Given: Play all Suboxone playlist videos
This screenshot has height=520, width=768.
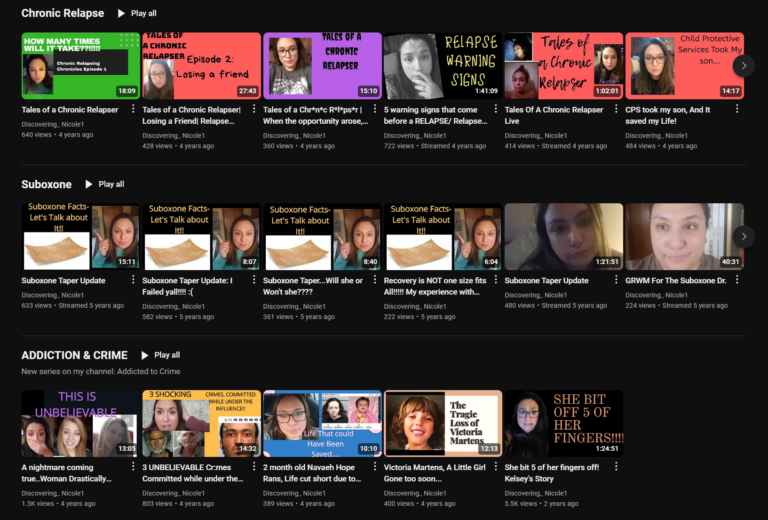Looking at the screenshot, I should pos(105,184).
